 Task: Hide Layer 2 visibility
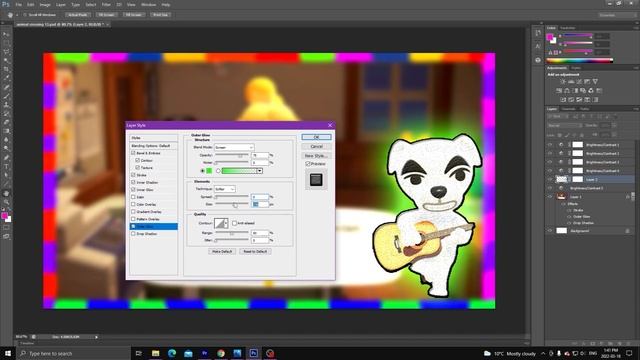click(550, 179)
